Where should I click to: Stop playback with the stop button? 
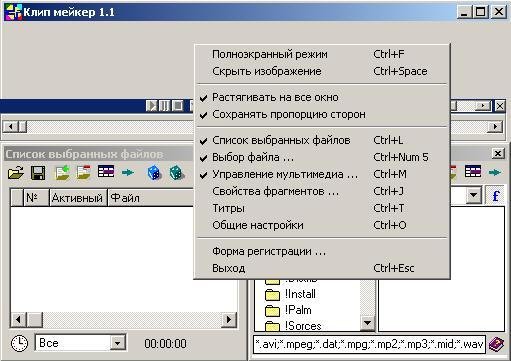click(x=177, y=106)
